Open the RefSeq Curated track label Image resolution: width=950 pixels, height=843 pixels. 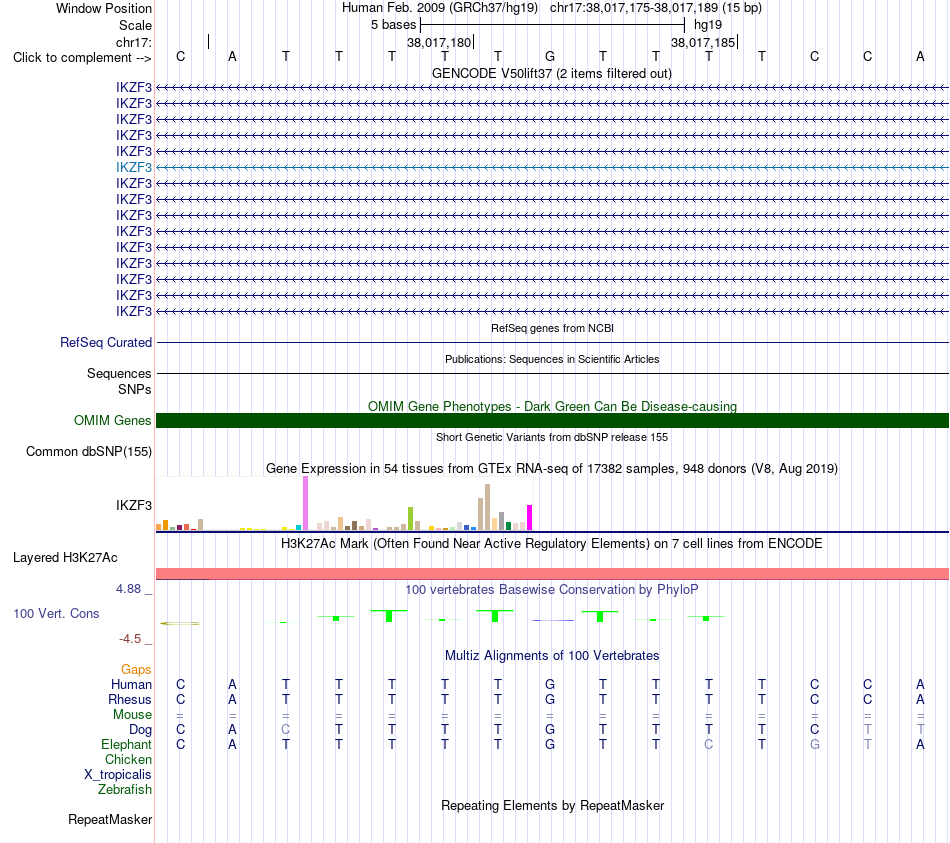click(106, 342)
